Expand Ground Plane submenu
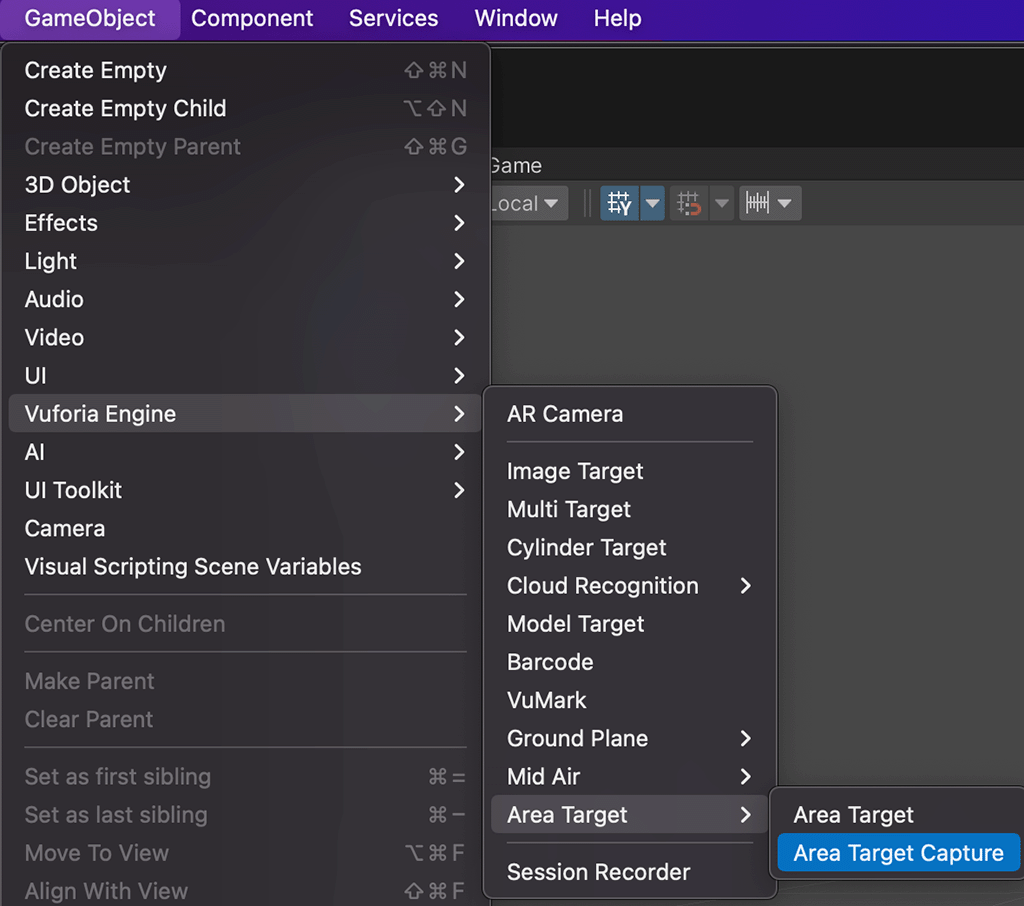The width and height of the screenshot is (1024, 906). click(x=630, y=739)
